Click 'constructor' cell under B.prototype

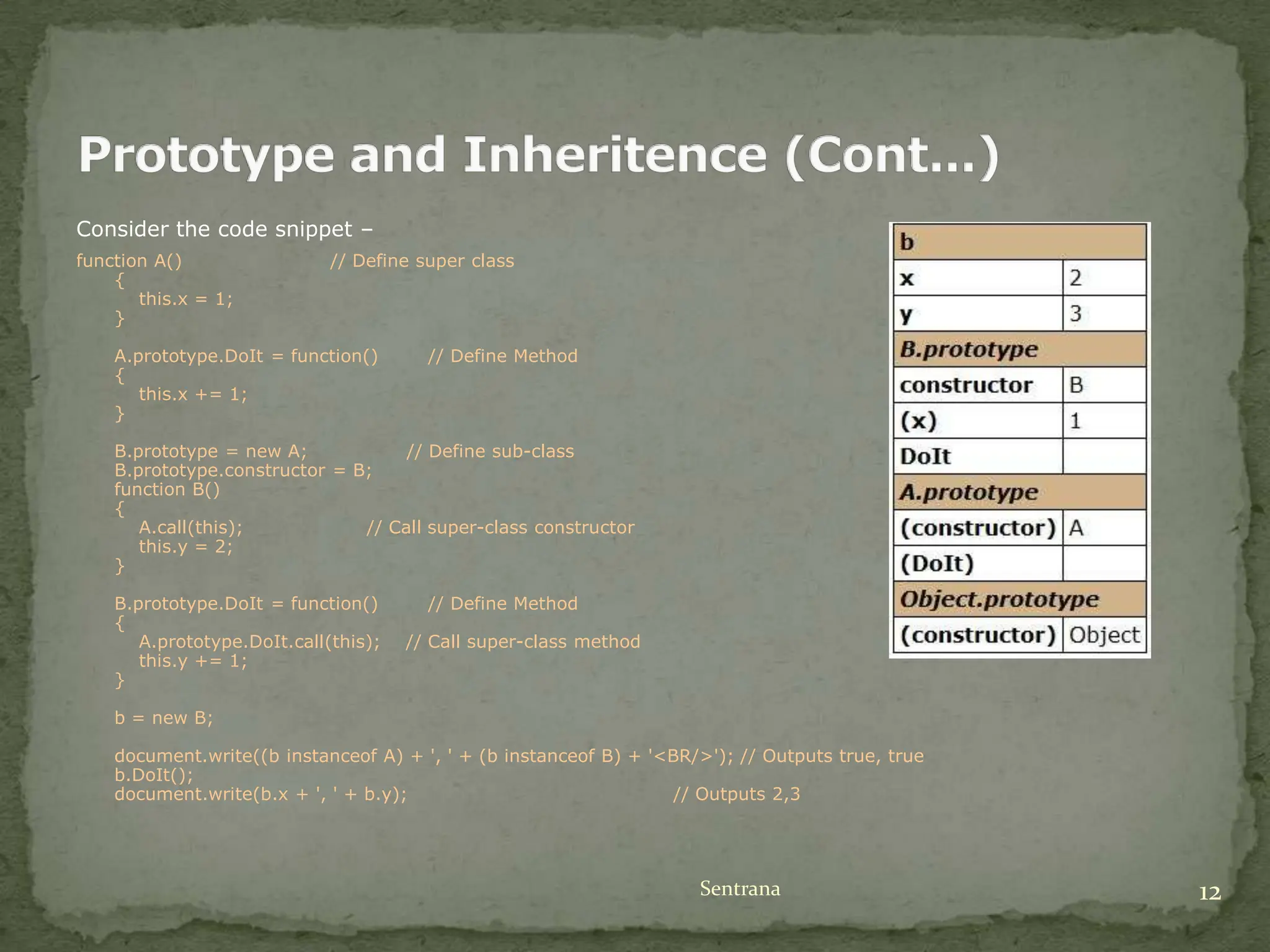click(978, 385)
